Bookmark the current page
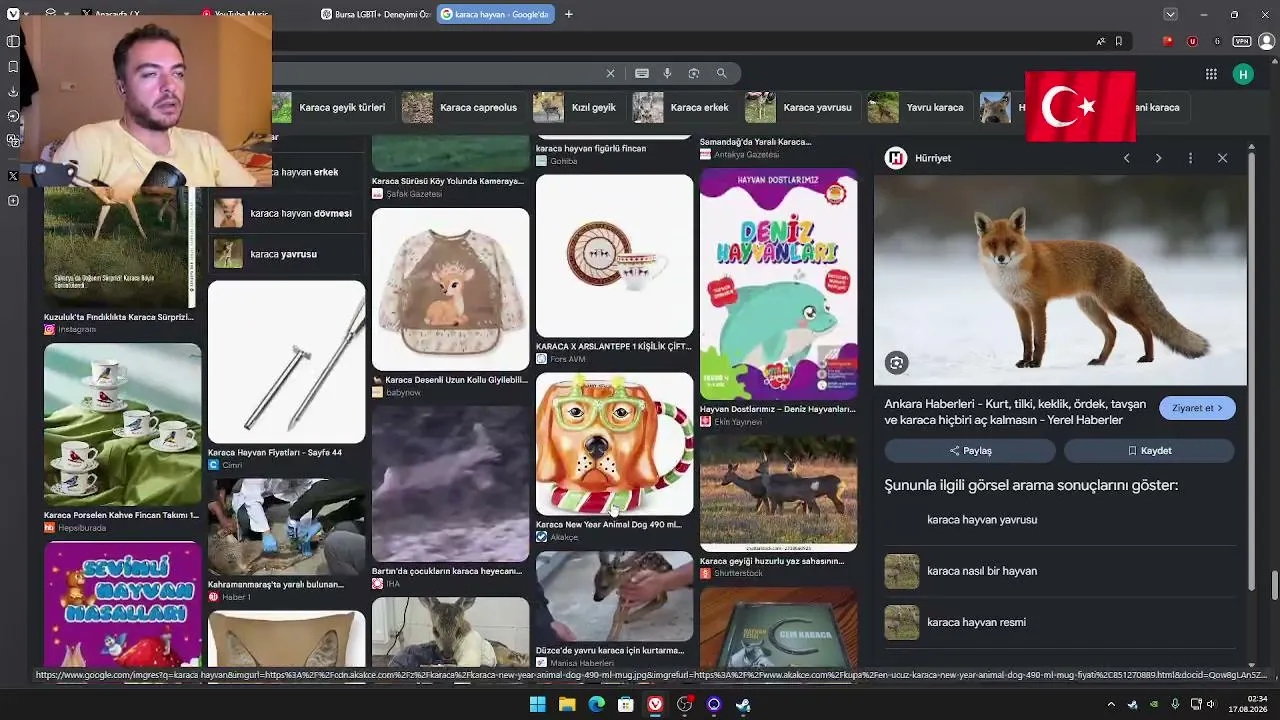This screenshot has height=720, width=1280. (x=1119, y=41)
